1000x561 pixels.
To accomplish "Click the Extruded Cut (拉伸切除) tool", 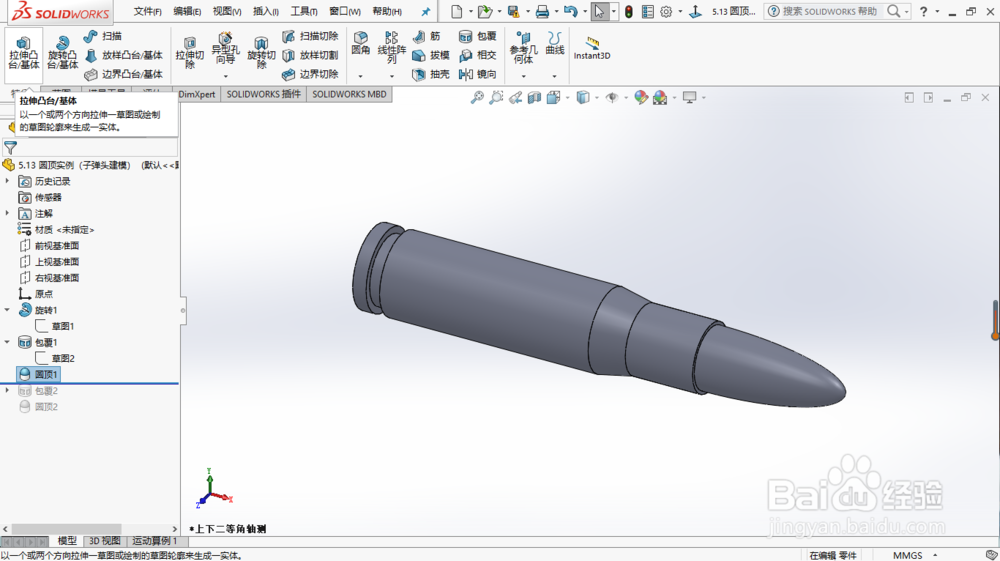I will (189, 52).
